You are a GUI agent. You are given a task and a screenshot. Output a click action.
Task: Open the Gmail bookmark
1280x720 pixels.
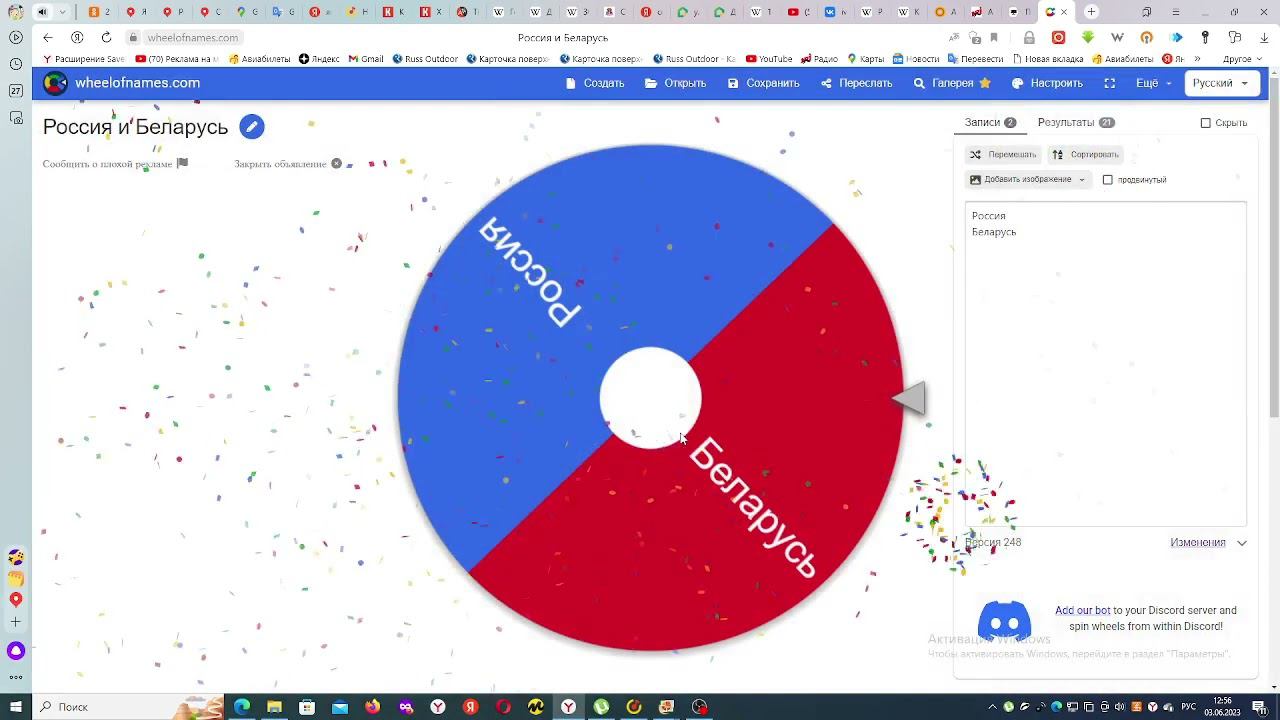[x=366, y=59]
